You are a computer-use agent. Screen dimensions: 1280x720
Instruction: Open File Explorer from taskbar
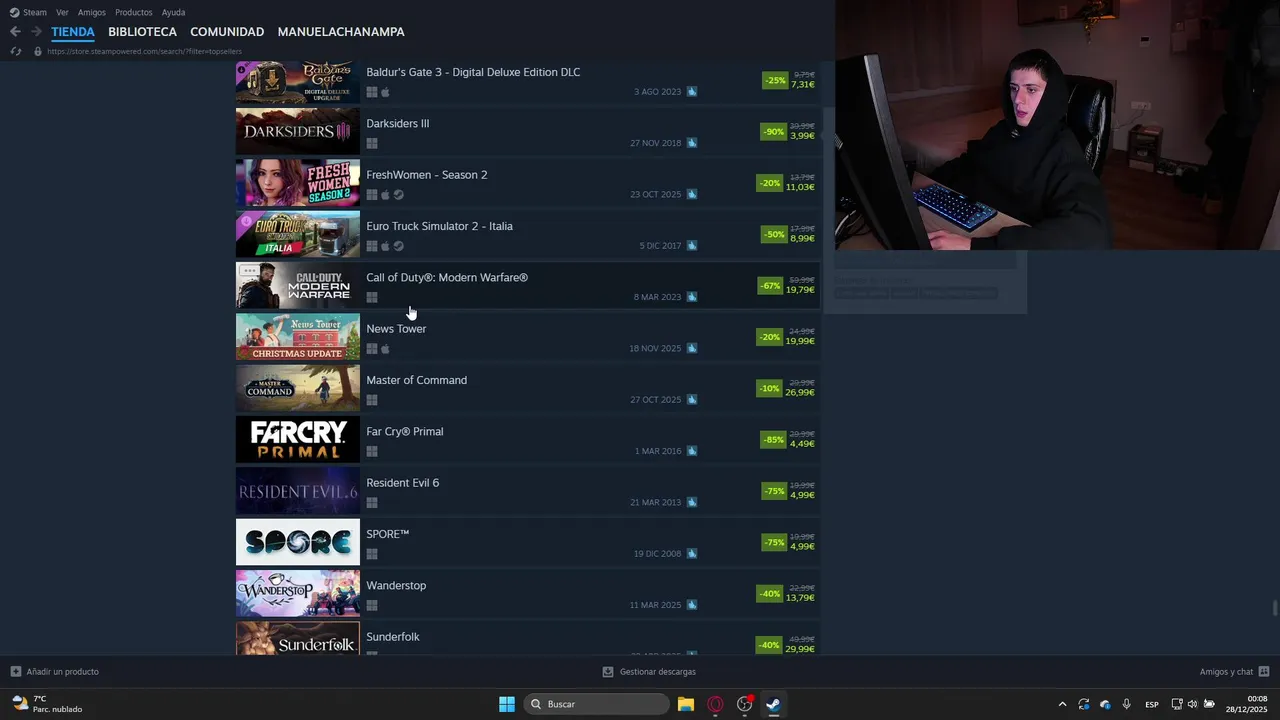click(686, 704)
